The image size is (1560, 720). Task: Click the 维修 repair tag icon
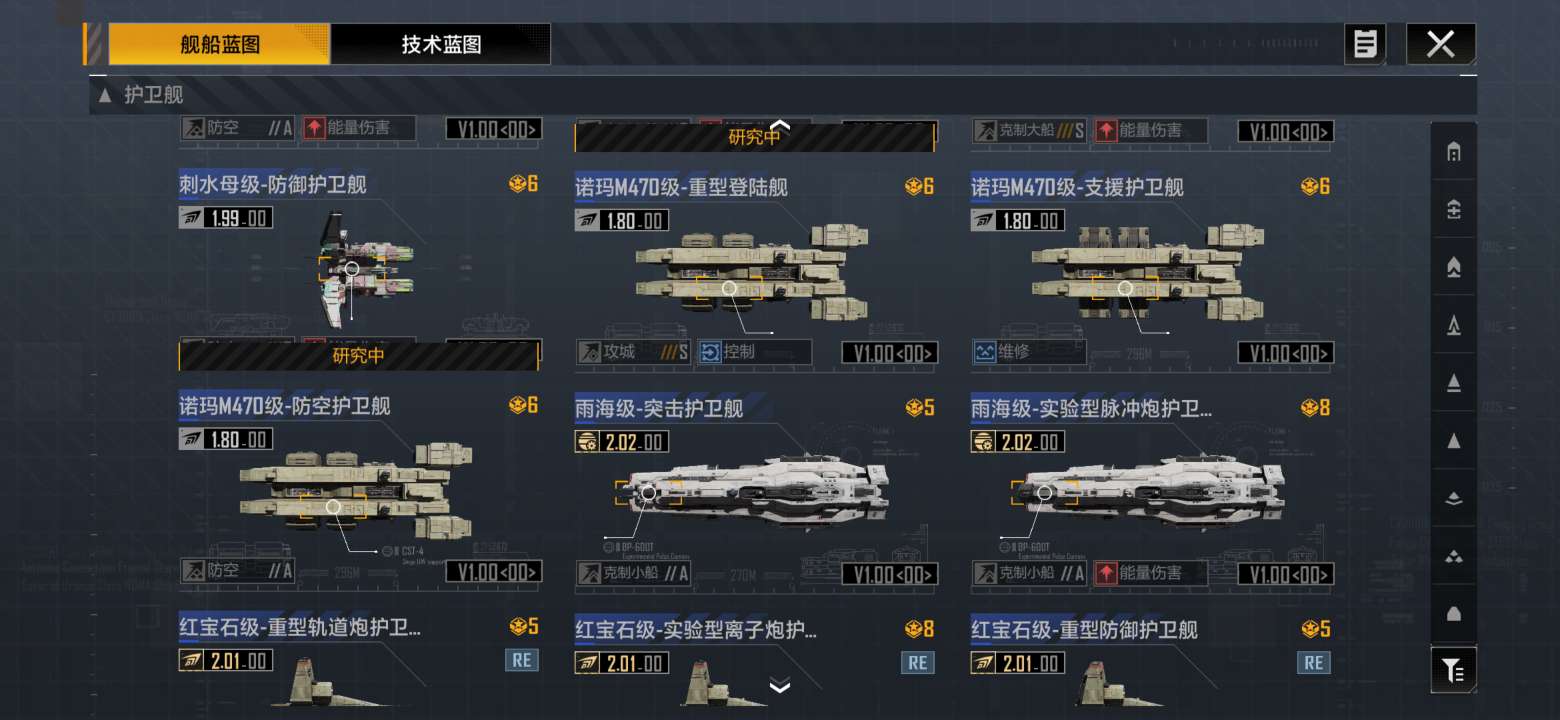tap(985, 352)
